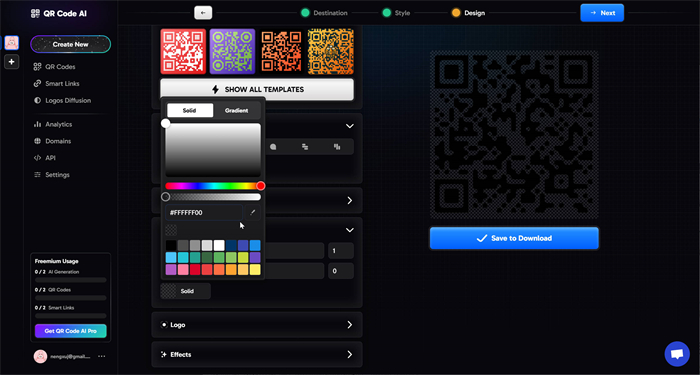700x375 pixels.
Task: Select the Design step
Action: pyautogui.click(x=468, y=13)
